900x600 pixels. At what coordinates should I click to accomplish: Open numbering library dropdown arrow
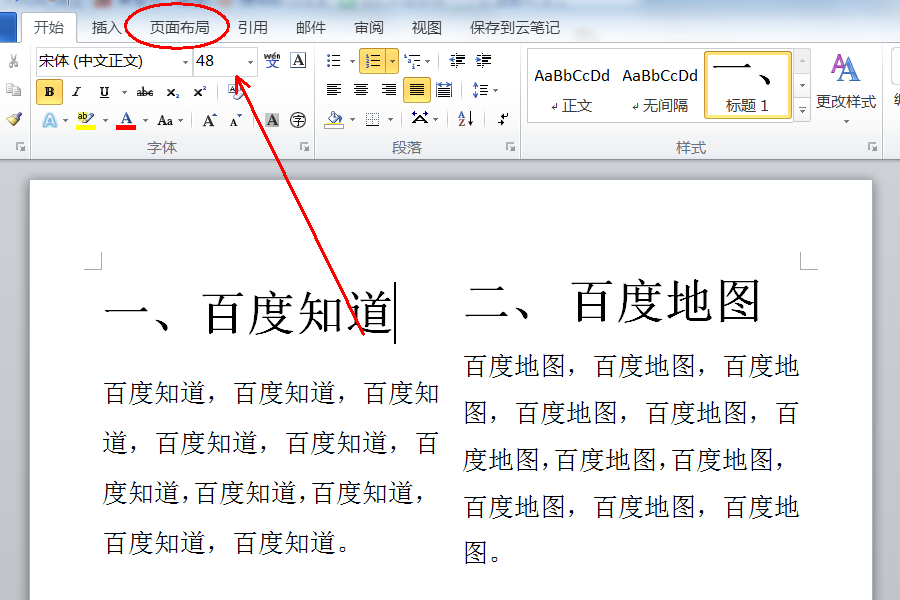392,61
